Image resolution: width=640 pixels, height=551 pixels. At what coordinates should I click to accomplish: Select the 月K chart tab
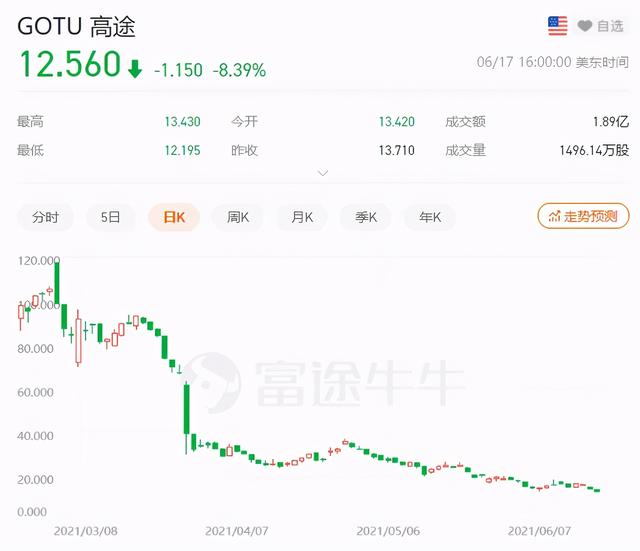(x=302, y=217)
